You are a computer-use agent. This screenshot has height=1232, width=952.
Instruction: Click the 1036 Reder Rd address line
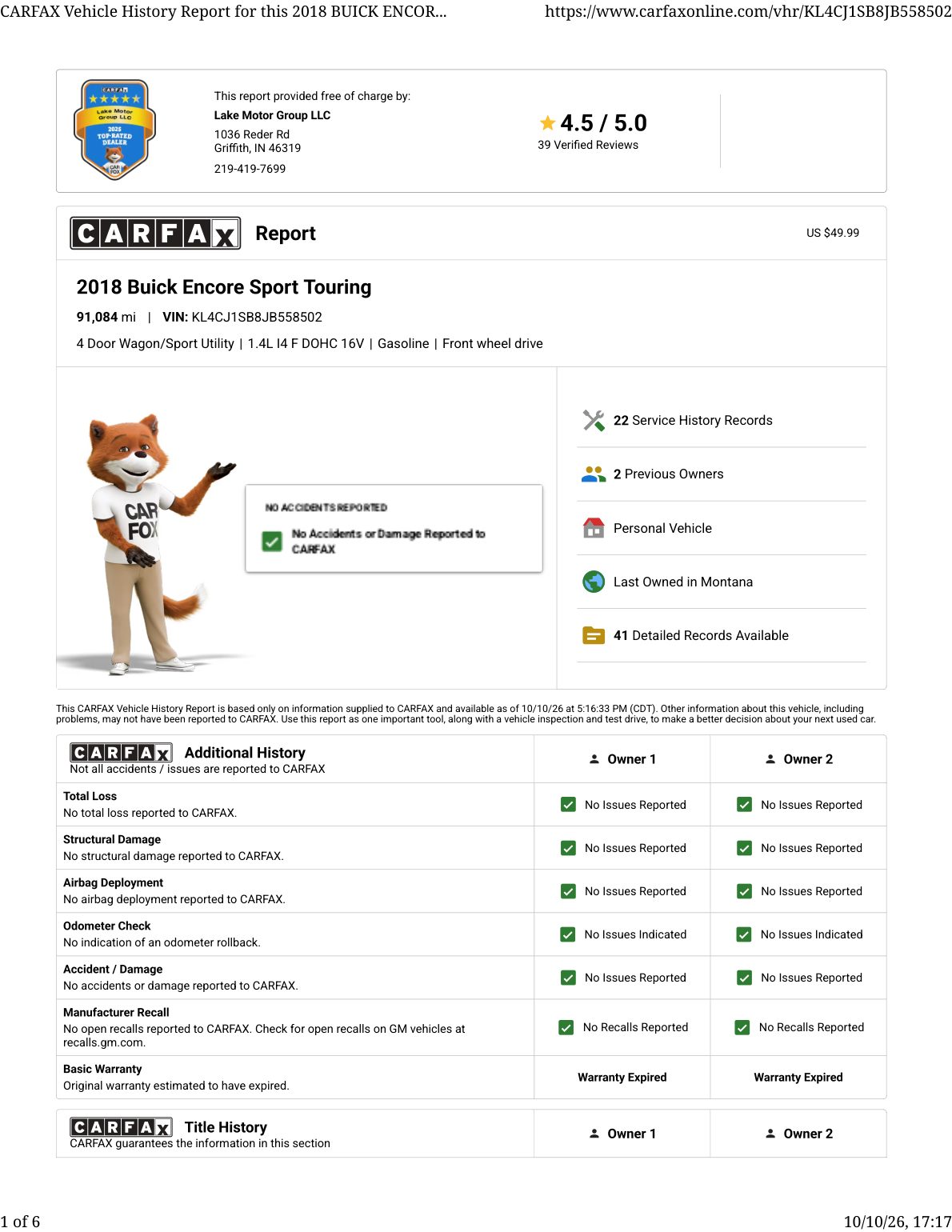(x=252, y=134)
